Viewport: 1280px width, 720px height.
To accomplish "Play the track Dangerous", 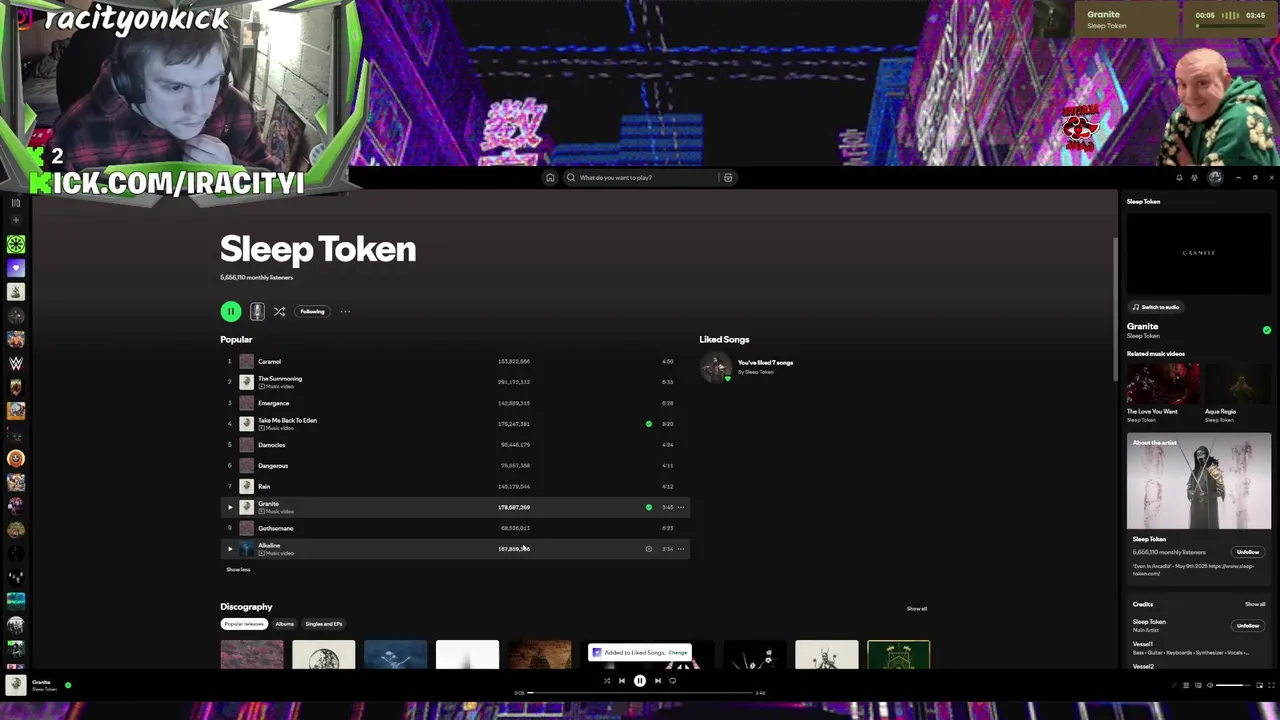I will pos(455,465).
